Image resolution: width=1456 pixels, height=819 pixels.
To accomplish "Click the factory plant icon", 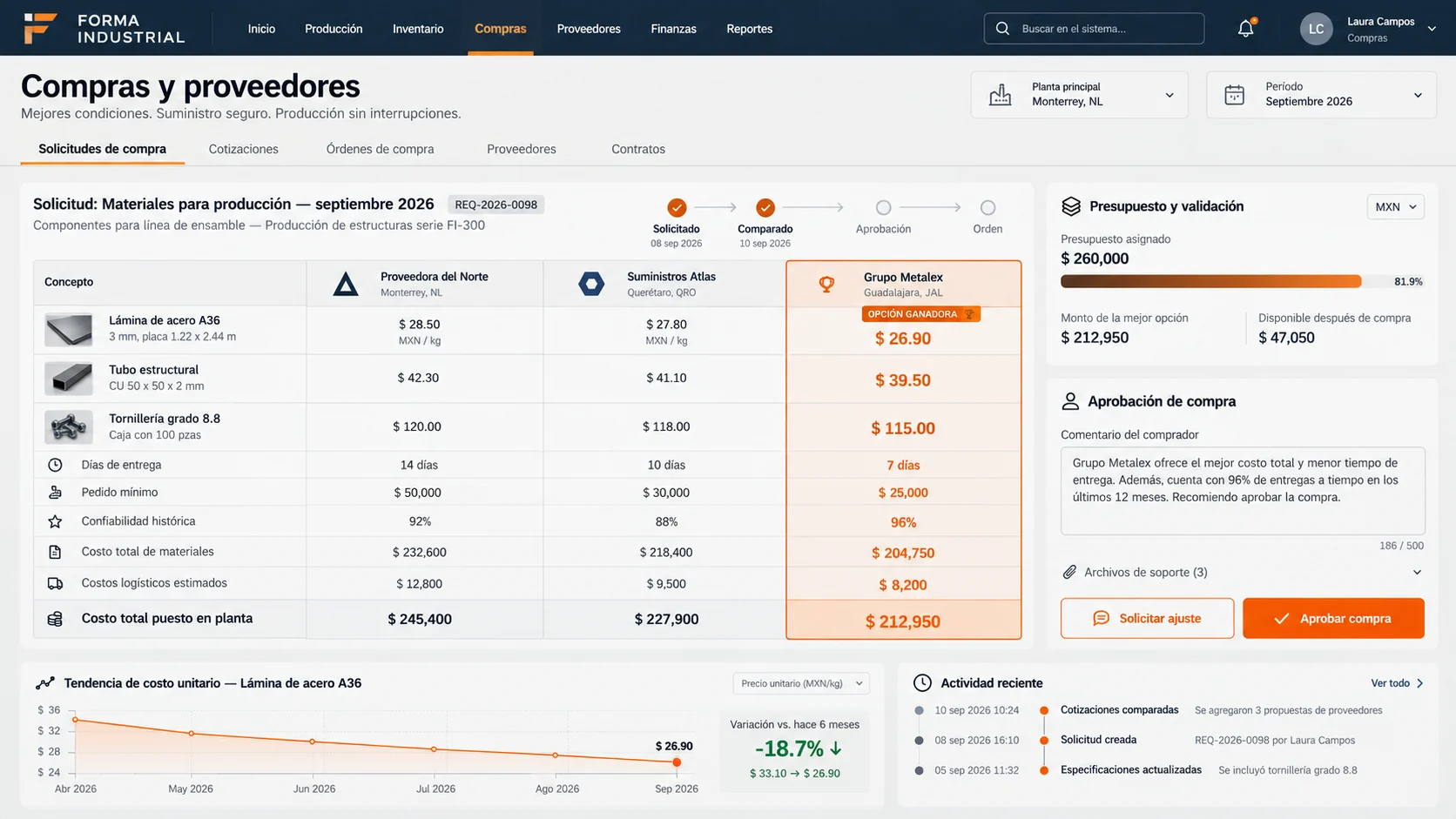I will coord(1001,95).
